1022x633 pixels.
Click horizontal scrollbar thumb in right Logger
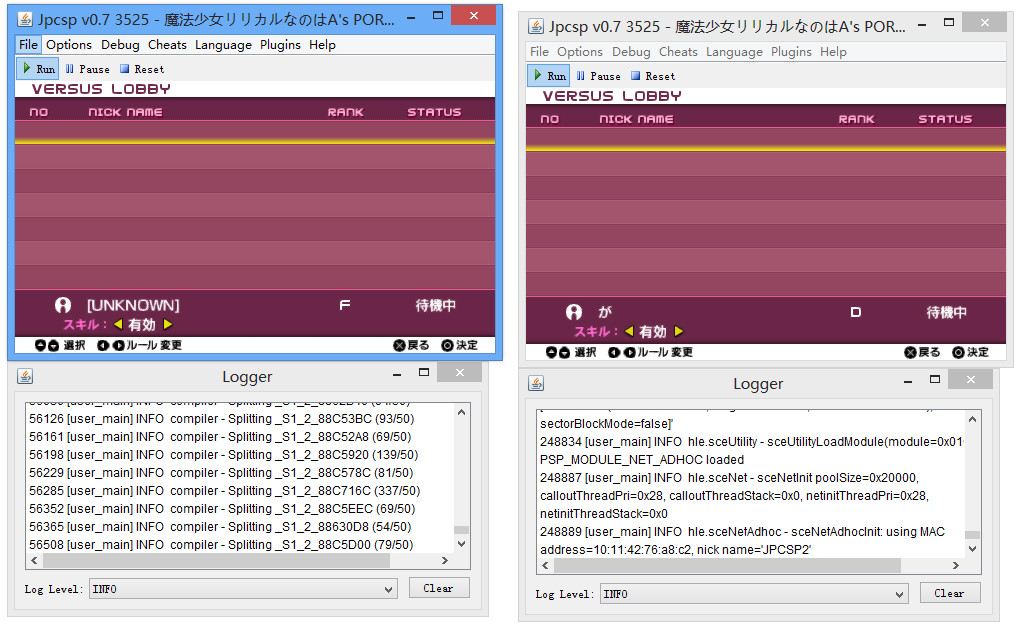(727, 565)
